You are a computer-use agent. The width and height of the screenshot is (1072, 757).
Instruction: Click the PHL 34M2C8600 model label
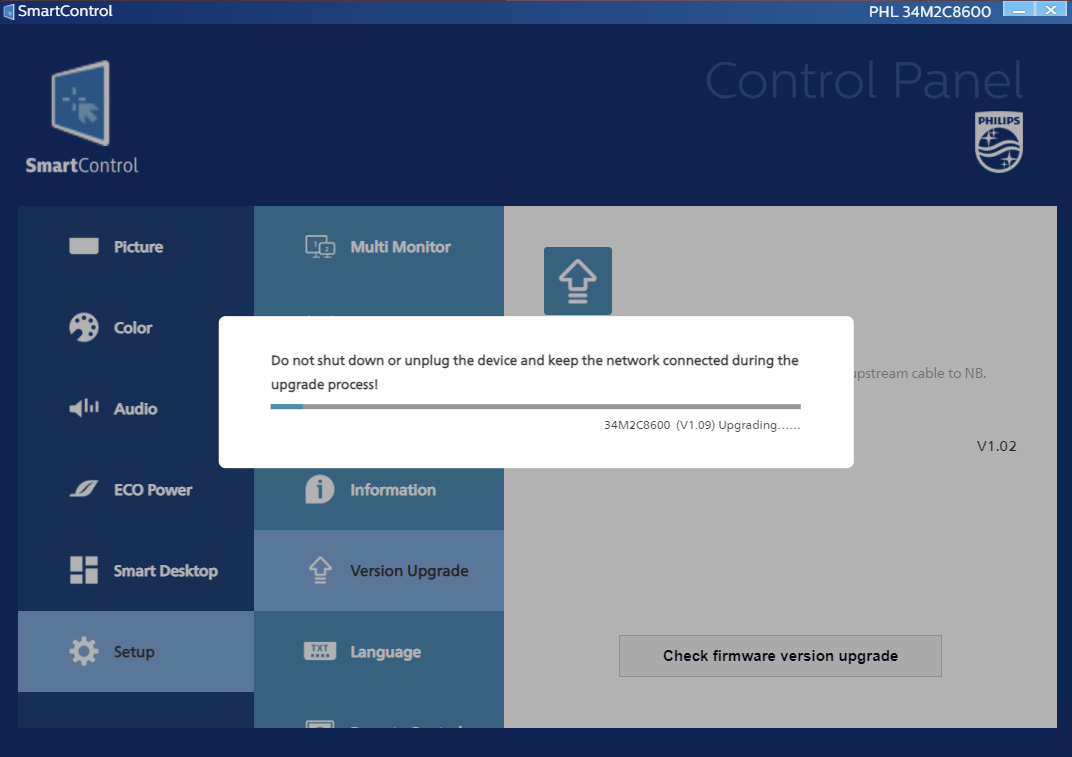coord(930,12)
